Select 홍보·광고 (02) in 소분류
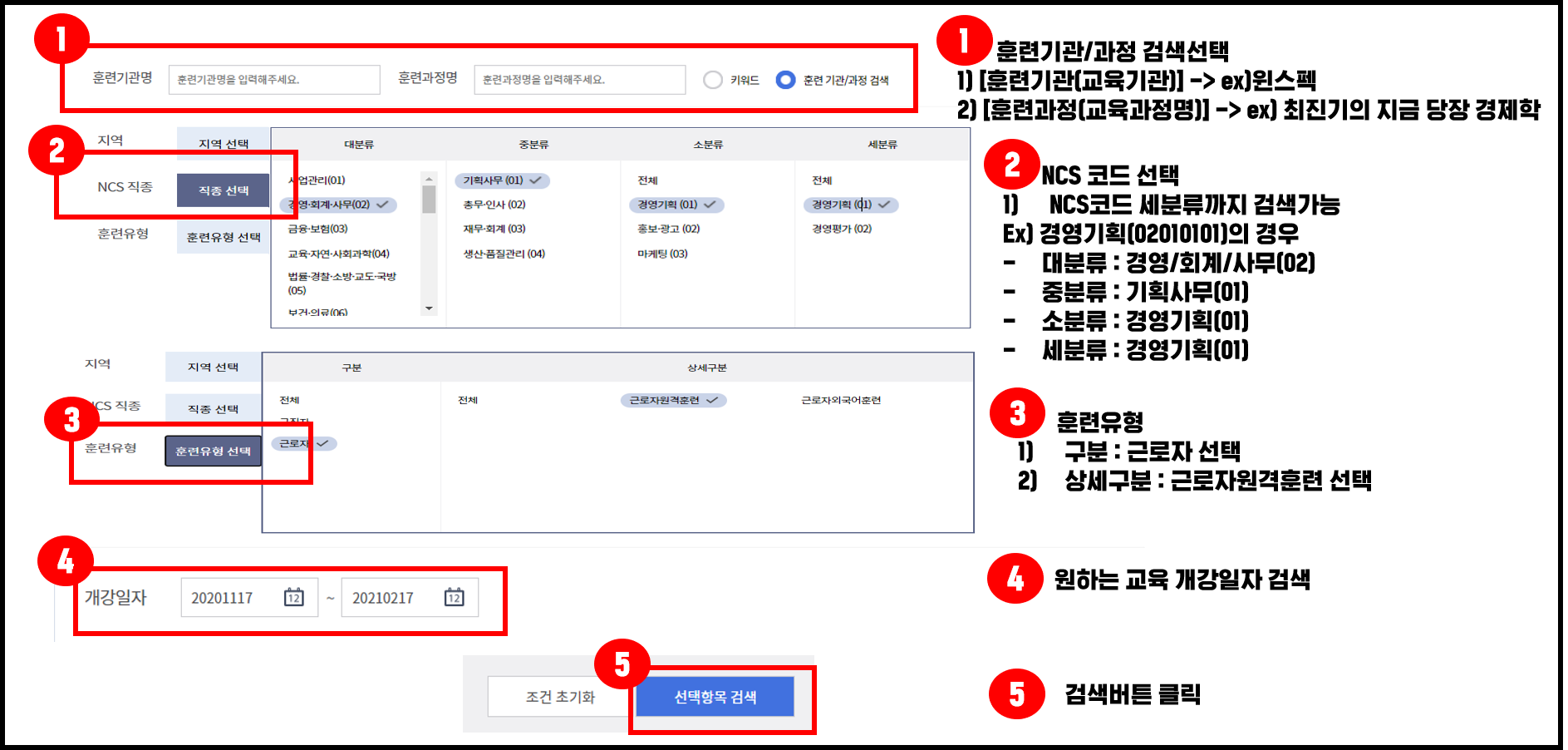 point(669,229)
